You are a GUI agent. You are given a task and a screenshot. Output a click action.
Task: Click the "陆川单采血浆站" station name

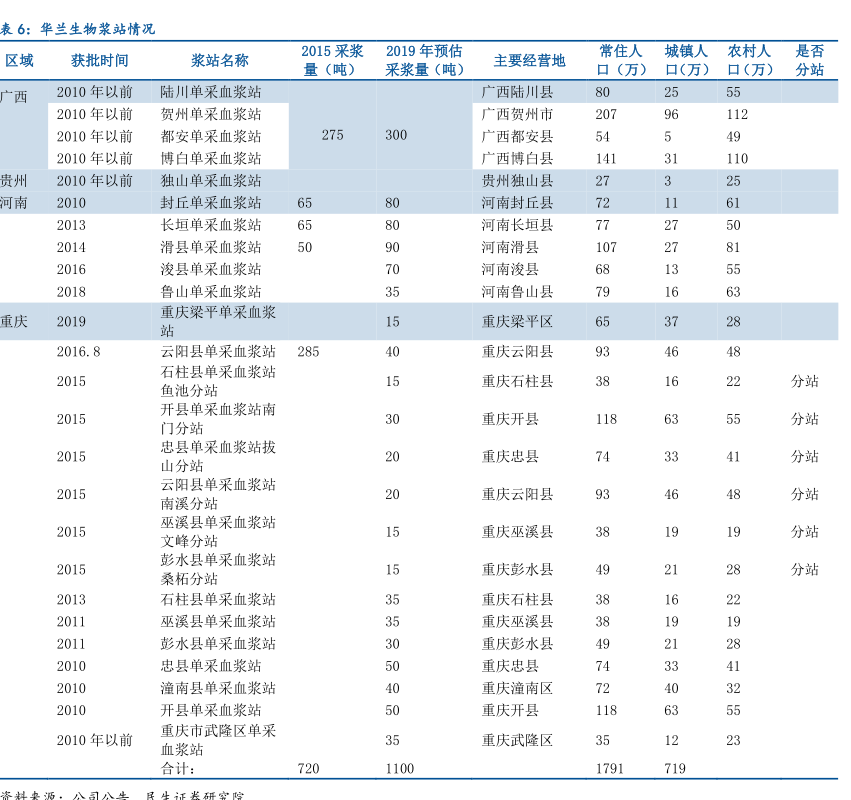click(x=211, y=92)
